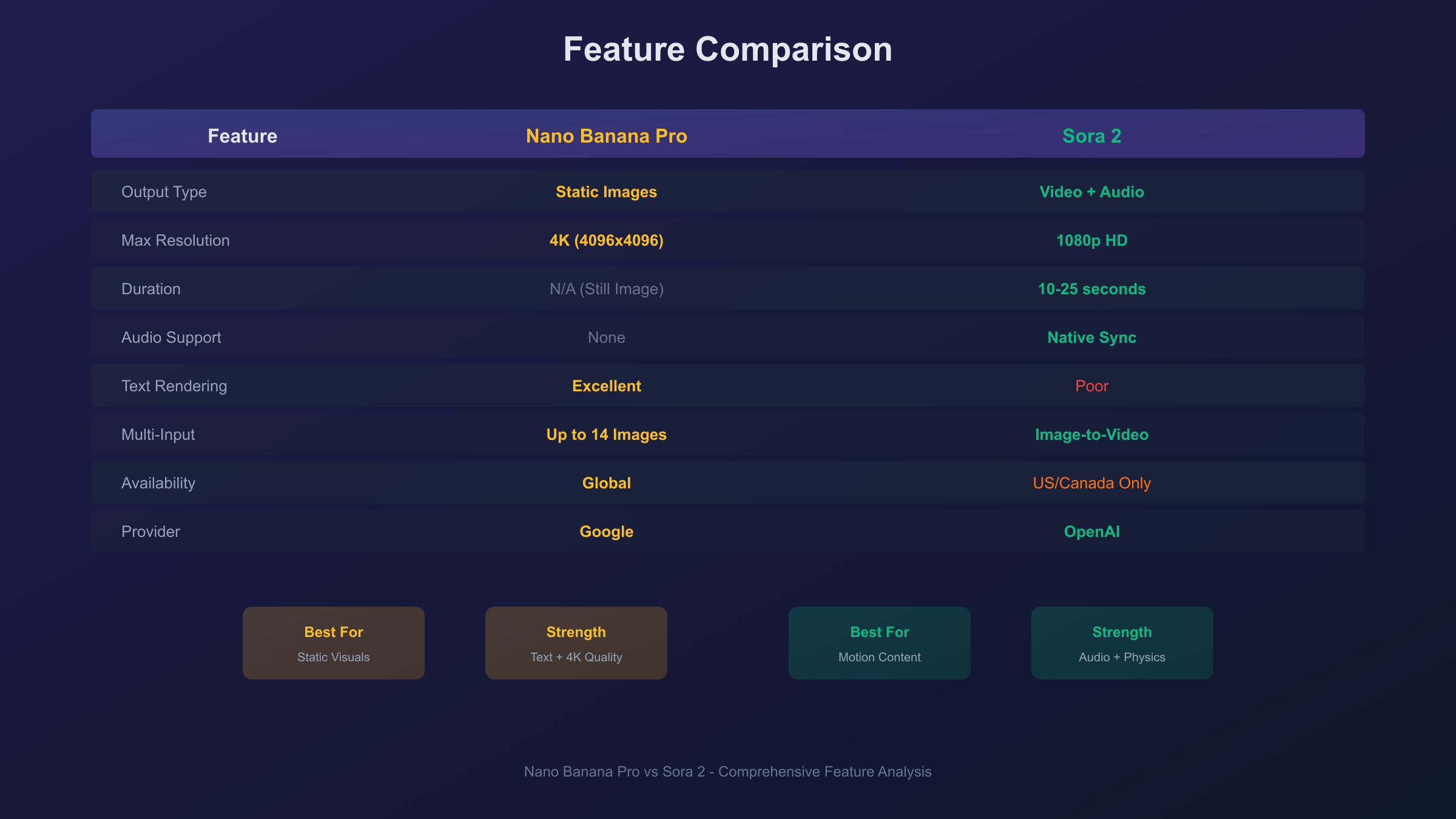
Task: Click the Poor rating for Sora 2
Action: (x=1091, y=385)
